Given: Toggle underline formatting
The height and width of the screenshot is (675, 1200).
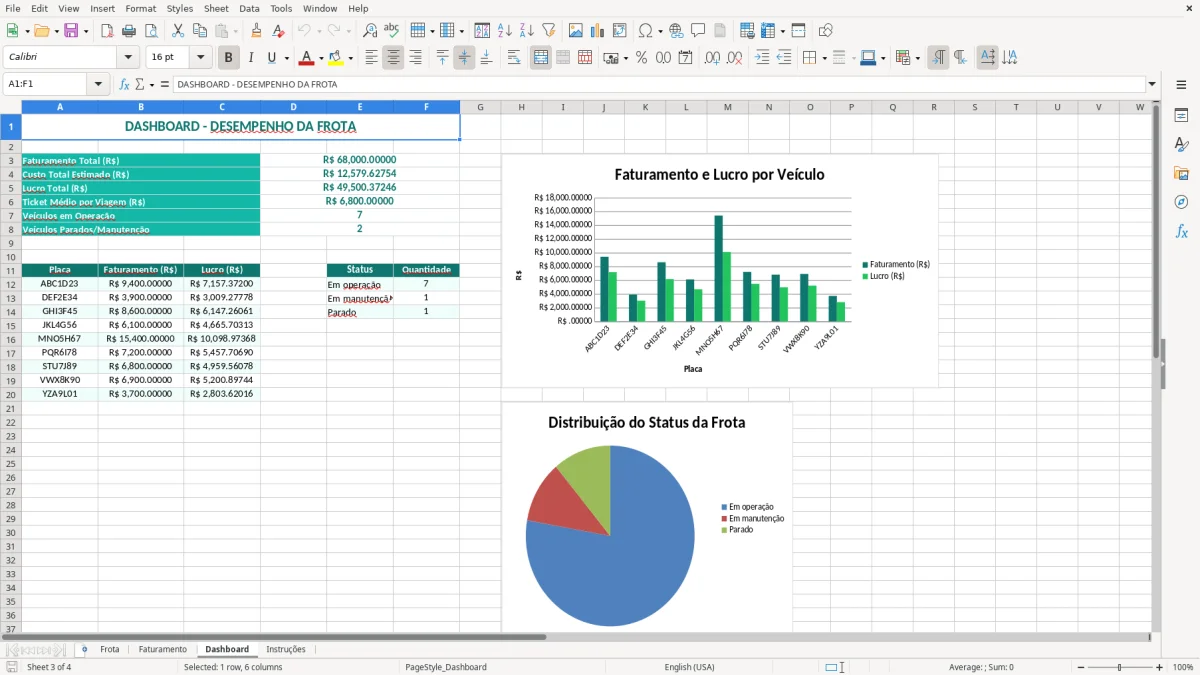Looking at the screenshot, I should (272, 58).
